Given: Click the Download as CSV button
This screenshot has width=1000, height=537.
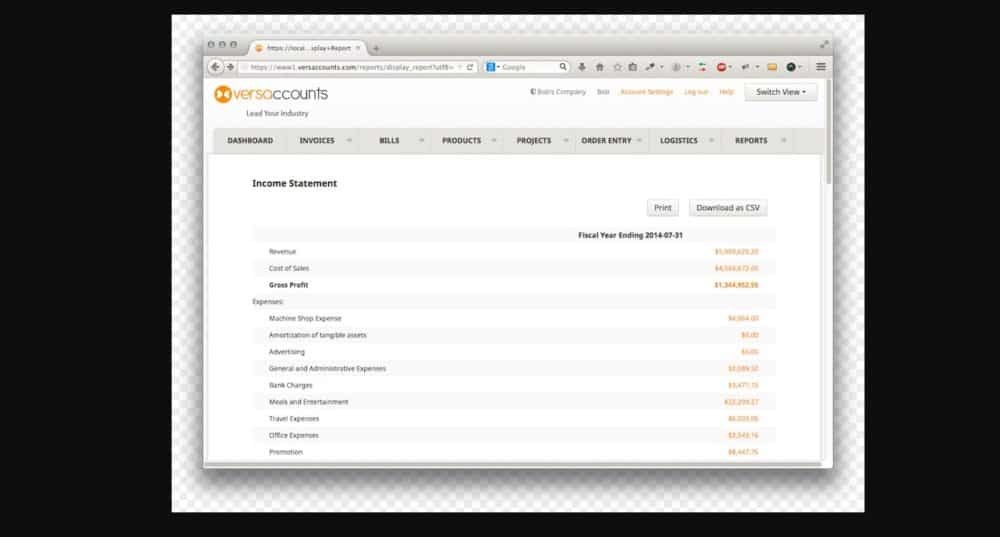Looking at the screenshot, I should click(x=728, y=208).
